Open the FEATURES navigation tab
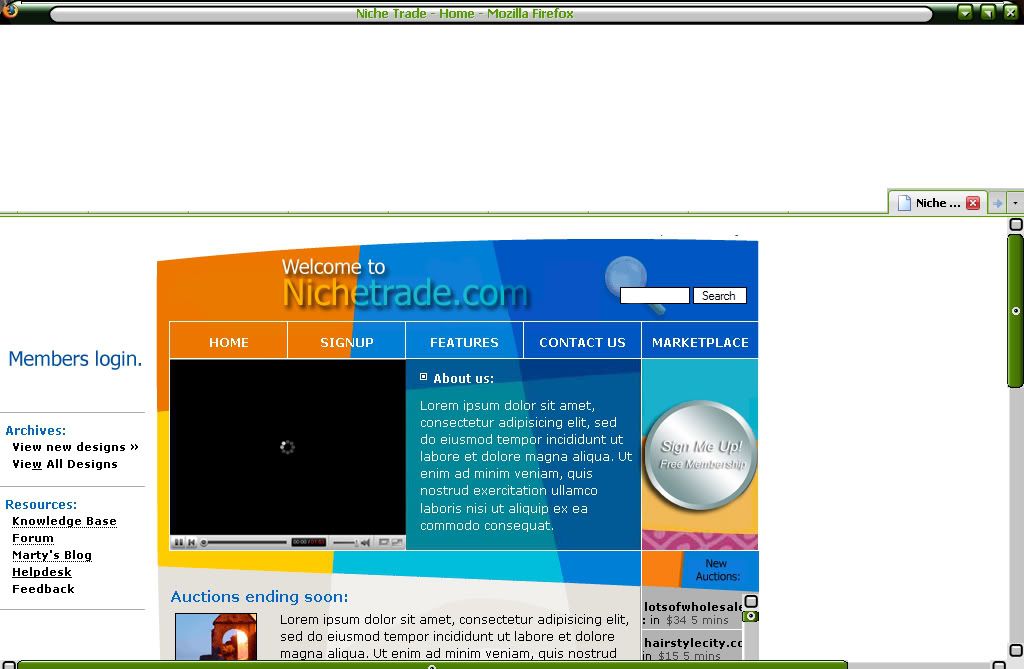Screen dimensions: 1024x669 click(464, 340)
